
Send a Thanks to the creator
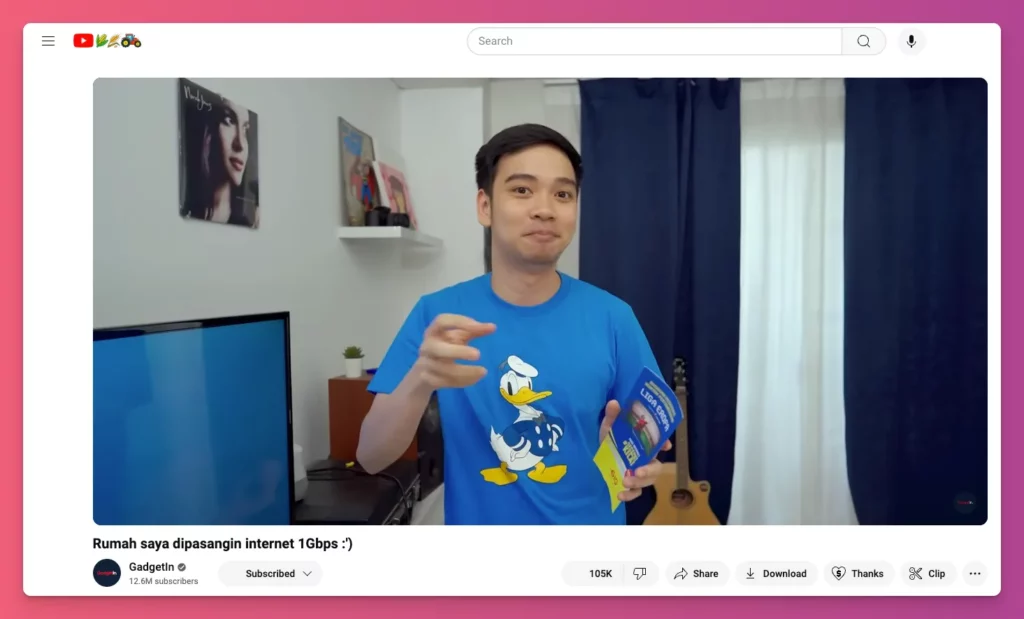pyautogui.click(x=858, y=574)
